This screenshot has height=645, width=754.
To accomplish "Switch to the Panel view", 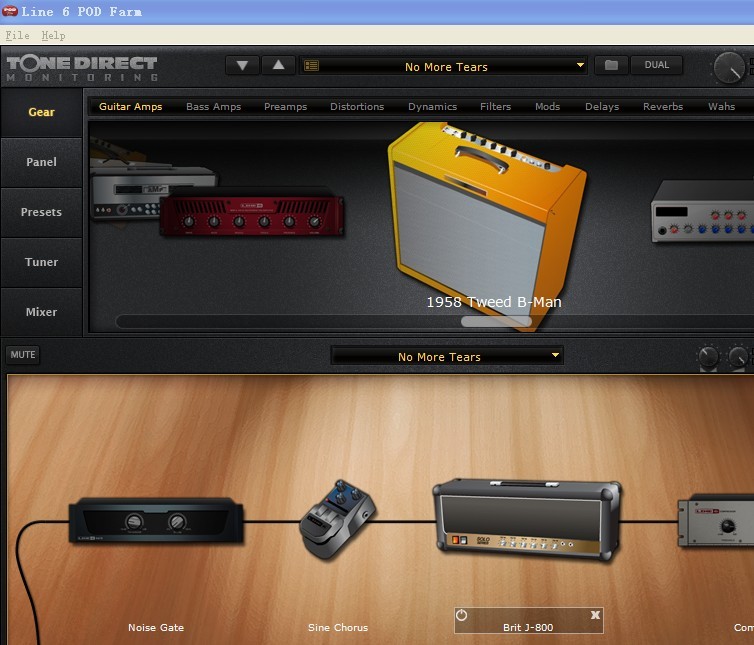I will point(41,162).
